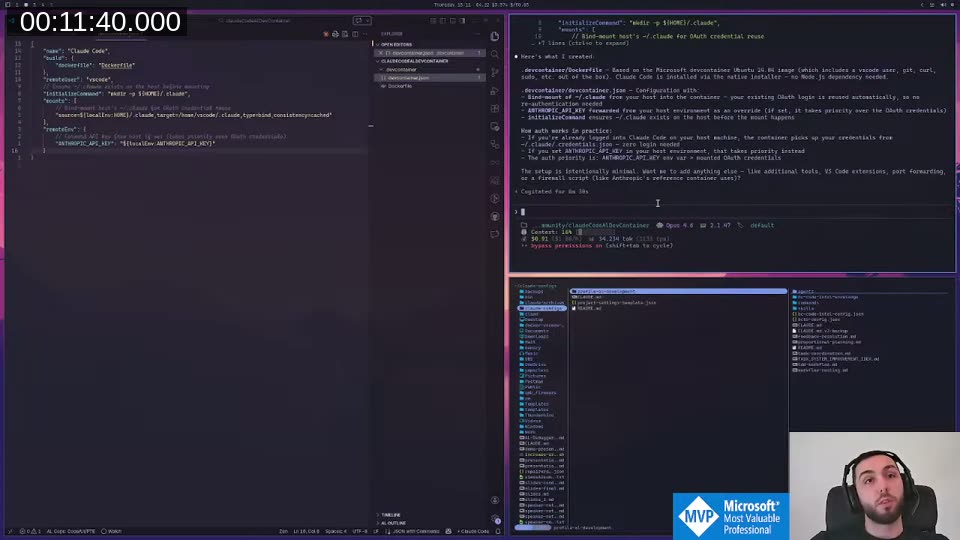Open the Claude Code status bar item
960x540 pixels.
point(473,531)
